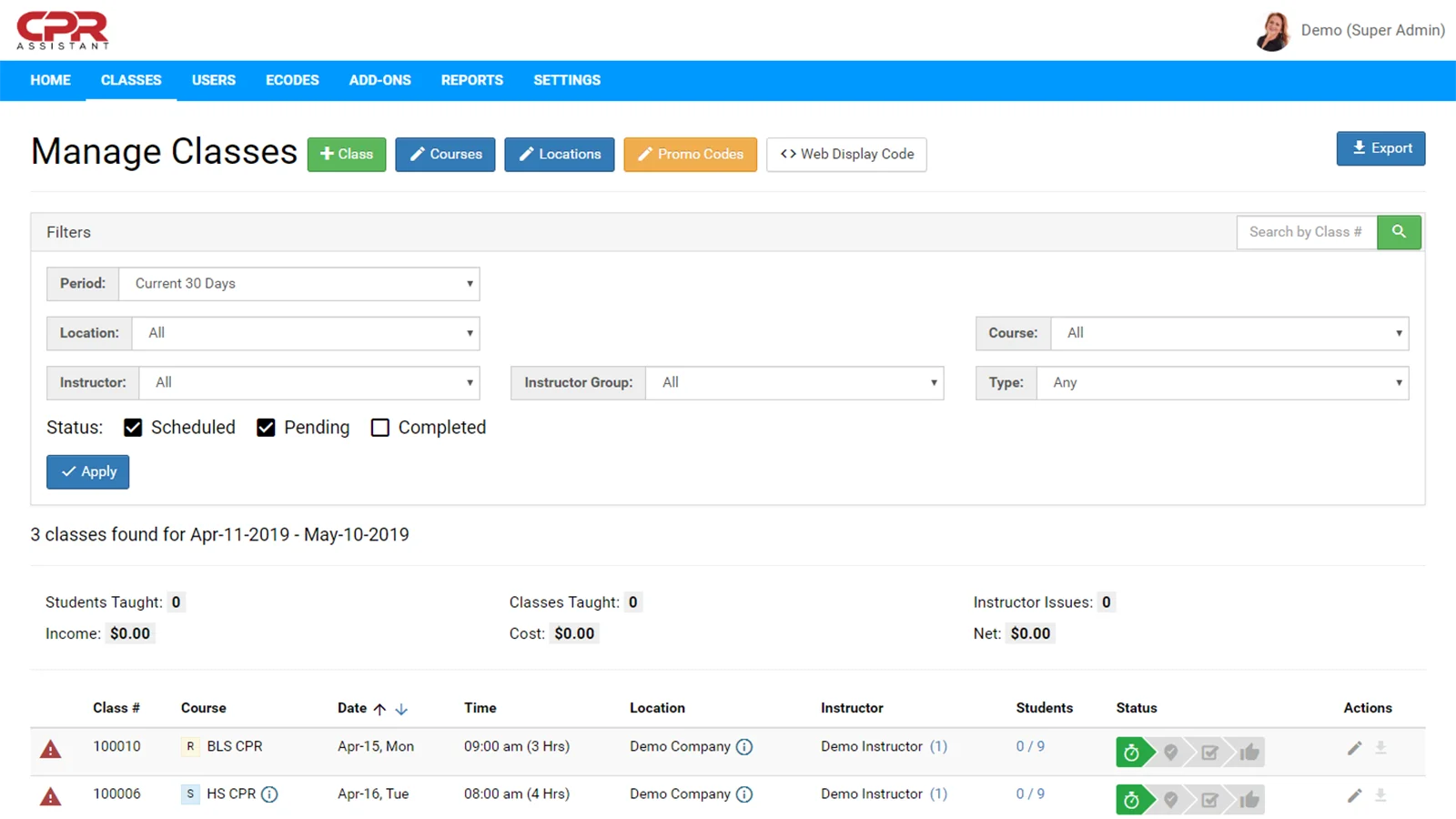Sort Date column descending with down arrow
This screenshot has width=1456, height=819.
(401, 709)
